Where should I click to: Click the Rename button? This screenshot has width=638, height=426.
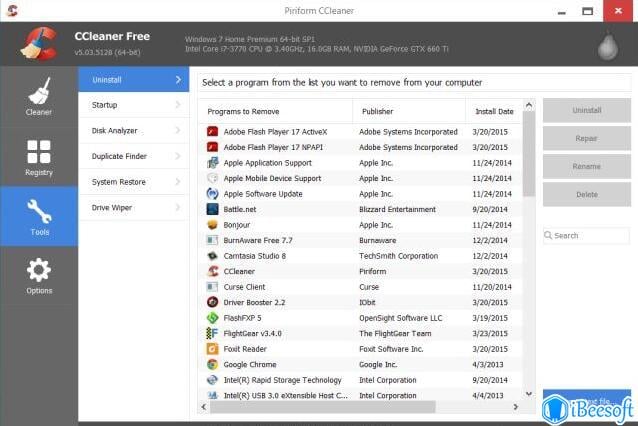tap(587, 166)
